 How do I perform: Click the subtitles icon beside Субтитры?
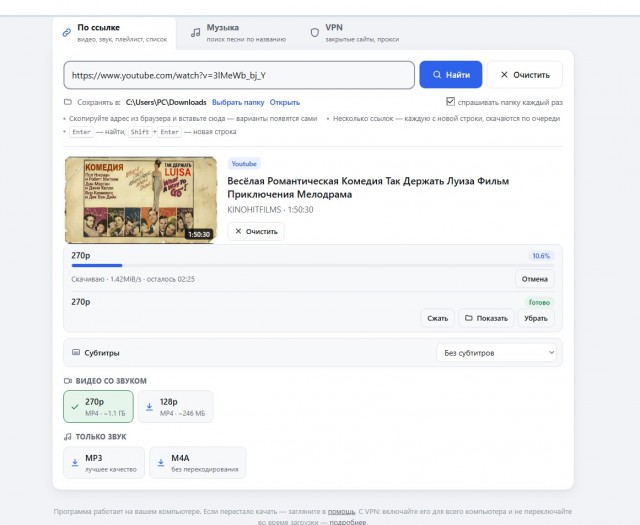tap(76, 352)
